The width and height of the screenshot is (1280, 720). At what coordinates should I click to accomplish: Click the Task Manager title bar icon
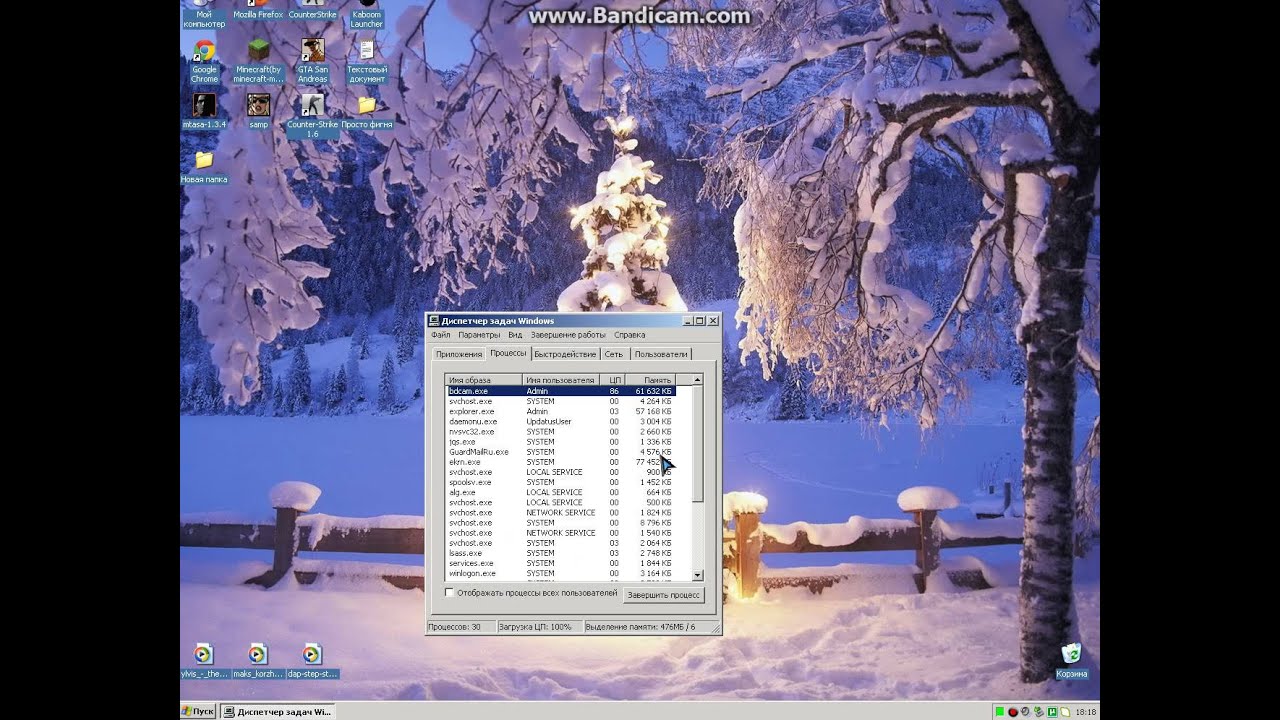434,321
